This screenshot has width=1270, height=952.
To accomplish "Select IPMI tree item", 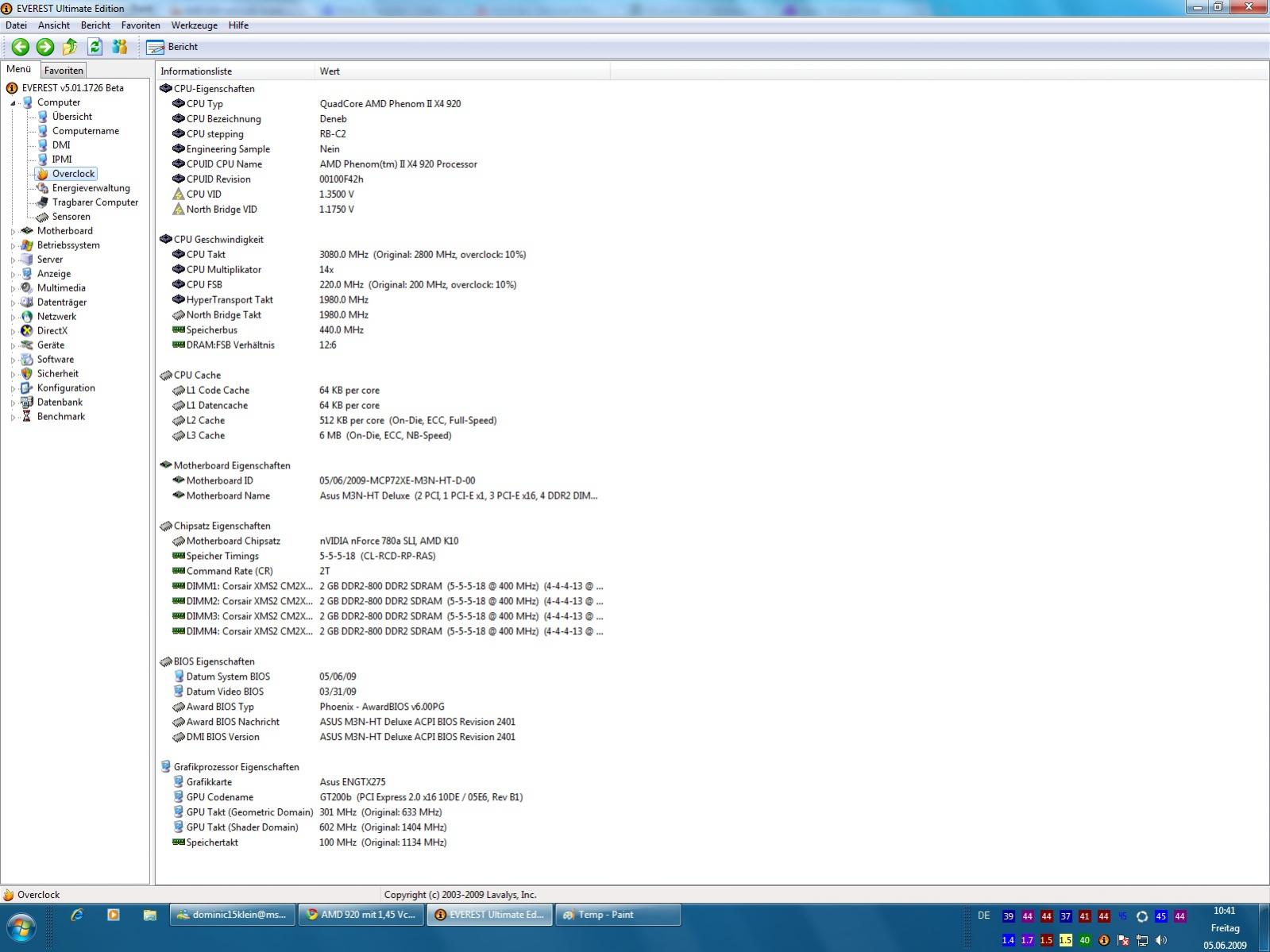I will [62, 160].
